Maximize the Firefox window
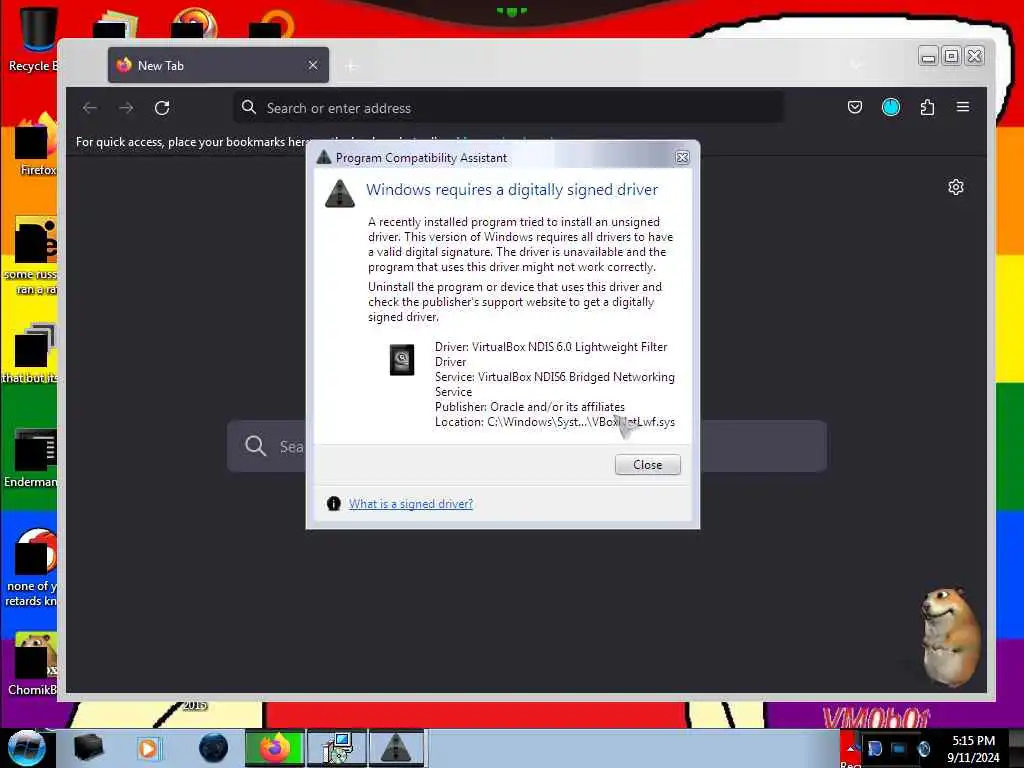This screenshot has height=768, width=1024. (952, 56)
